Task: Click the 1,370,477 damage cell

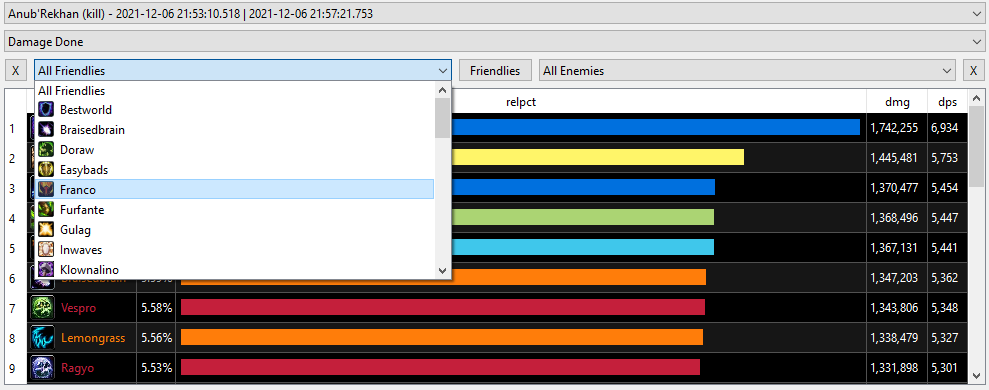Action: [897, 188]
